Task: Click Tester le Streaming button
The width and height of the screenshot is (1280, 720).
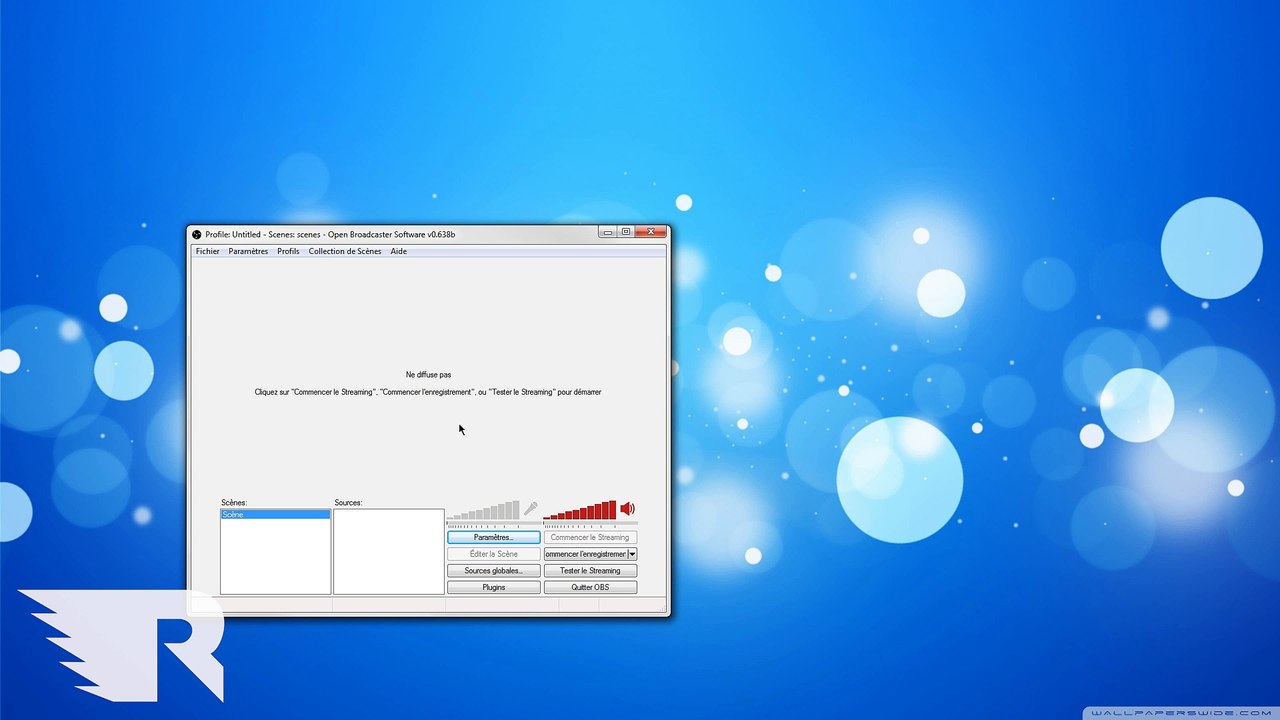Action: 590,571
